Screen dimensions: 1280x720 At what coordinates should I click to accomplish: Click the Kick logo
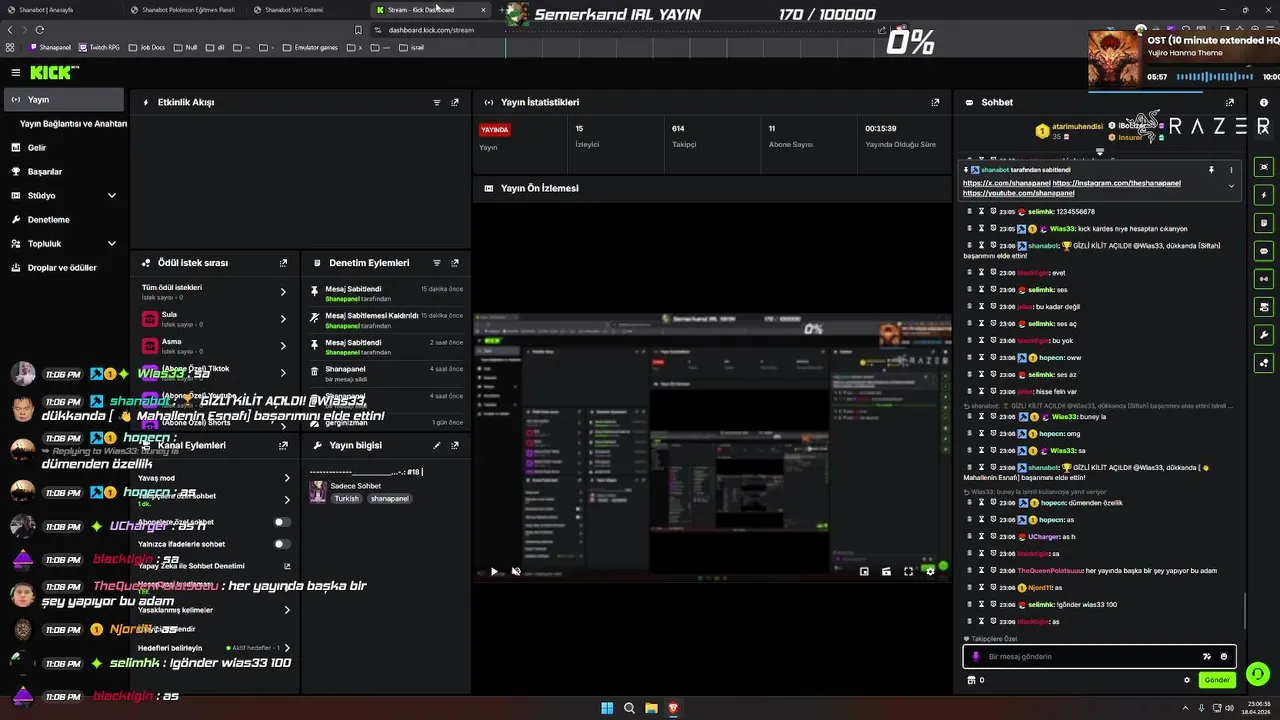pyautogui.click(x=52, y=72)
